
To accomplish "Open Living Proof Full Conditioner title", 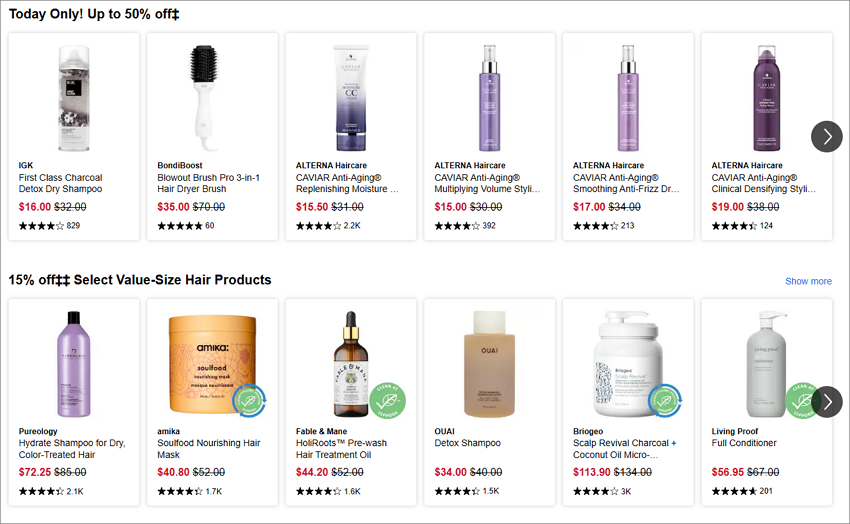I will (x=744, y=443).
